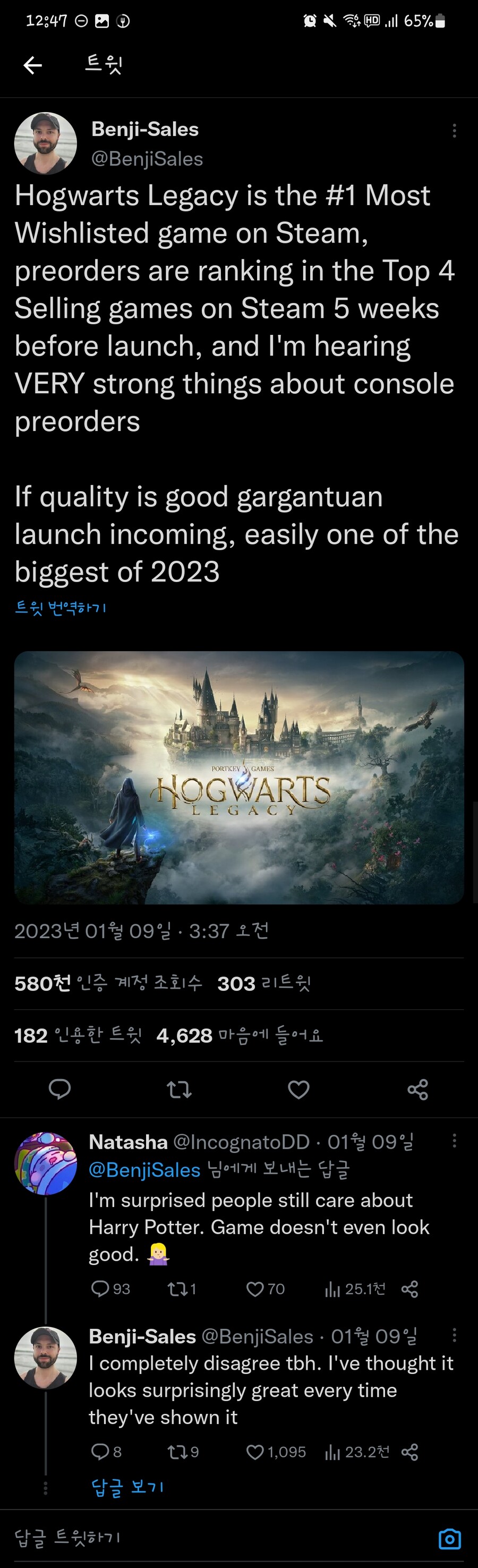Show the 4,628 likes list

coord(240,1035)
